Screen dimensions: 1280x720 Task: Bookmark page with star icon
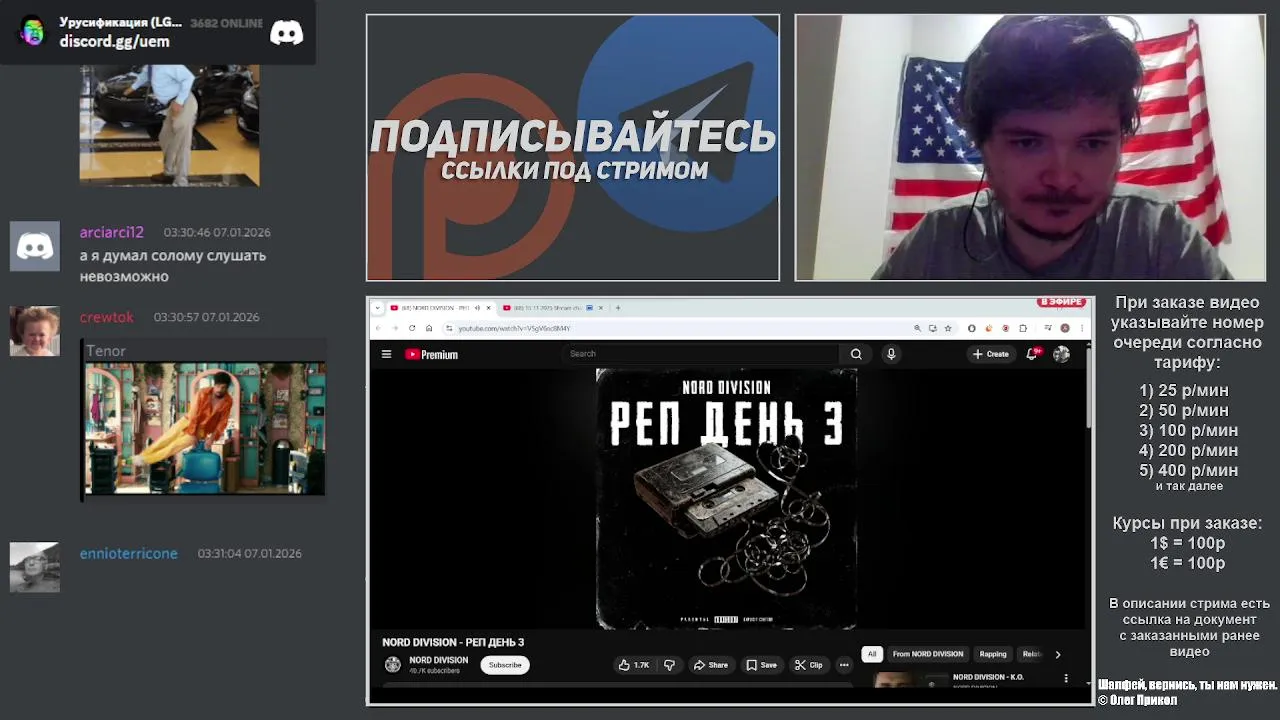point(948,328)
